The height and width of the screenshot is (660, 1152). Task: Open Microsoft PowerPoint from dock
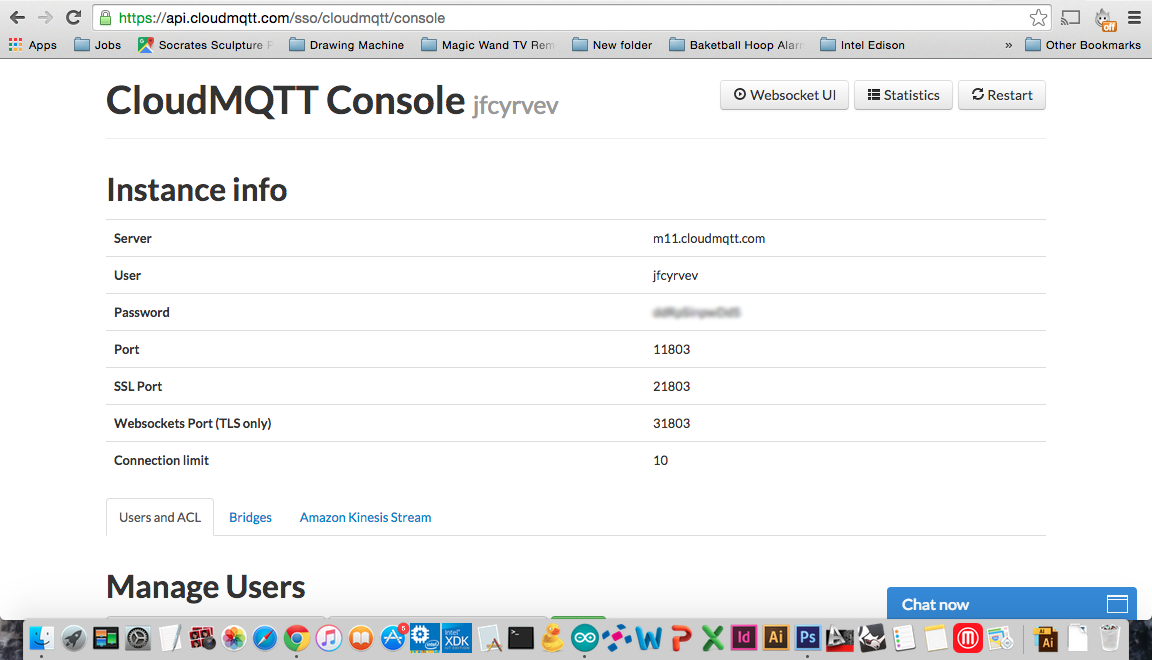point(681,638)
